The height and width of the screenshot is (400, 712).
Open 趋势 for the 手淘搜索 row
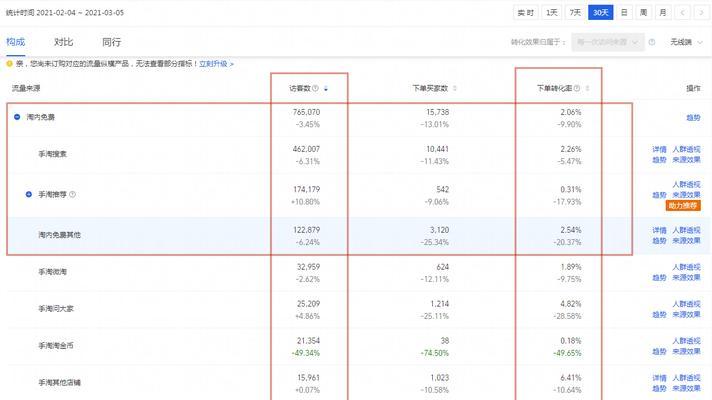(659, 160)
